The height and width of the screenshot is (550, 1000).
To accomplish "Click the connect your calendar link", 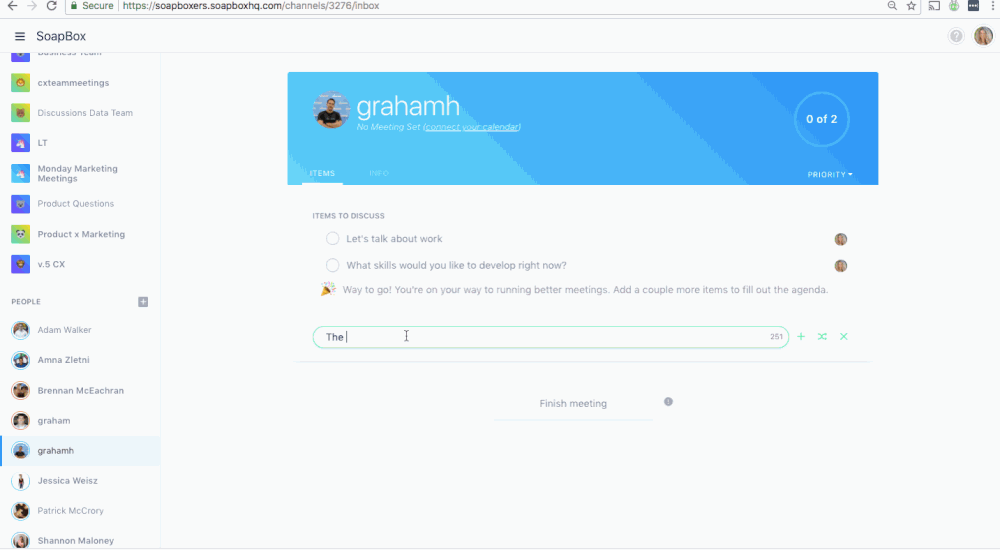I will click(x=472, y=127).
